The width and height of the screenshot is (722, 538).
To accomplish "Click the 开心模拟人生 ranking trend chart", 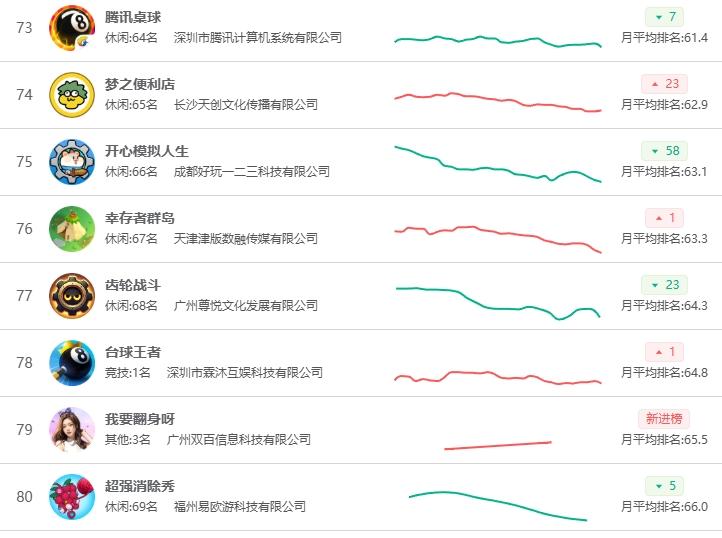I will tap(498, 164).
